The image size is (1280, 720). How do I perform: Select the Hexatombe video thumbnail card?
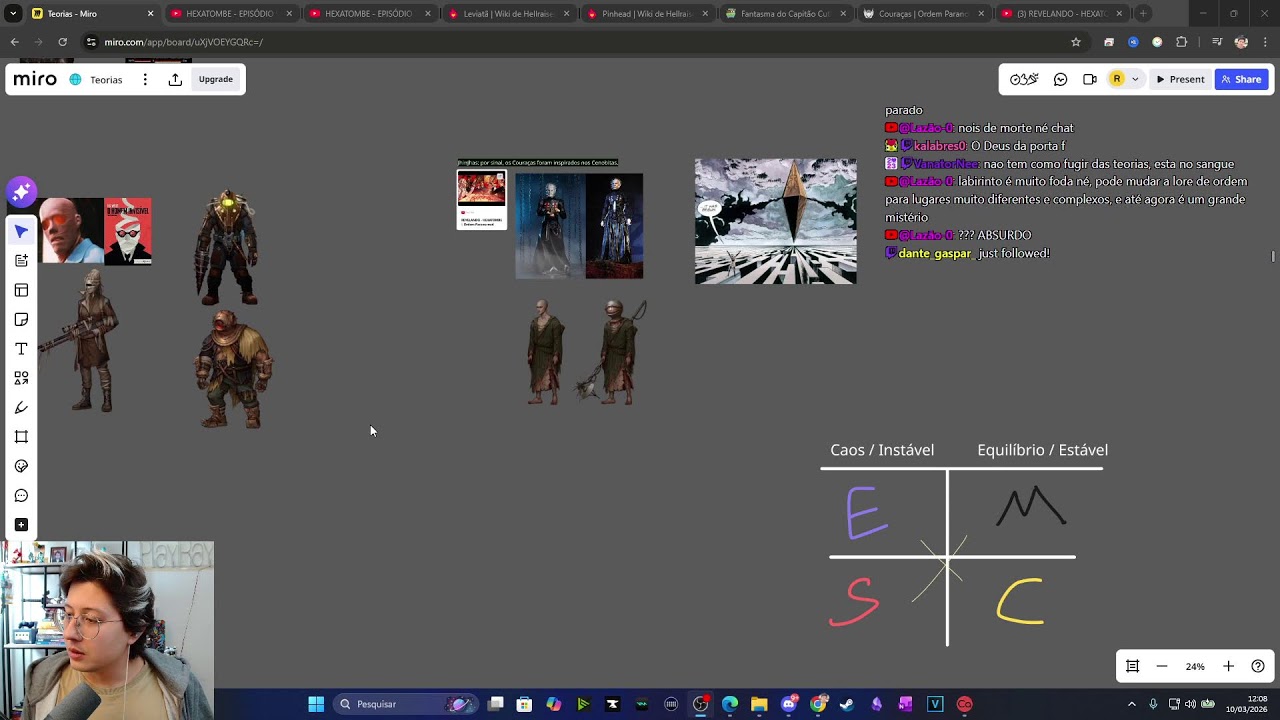[x=482, y=199]
